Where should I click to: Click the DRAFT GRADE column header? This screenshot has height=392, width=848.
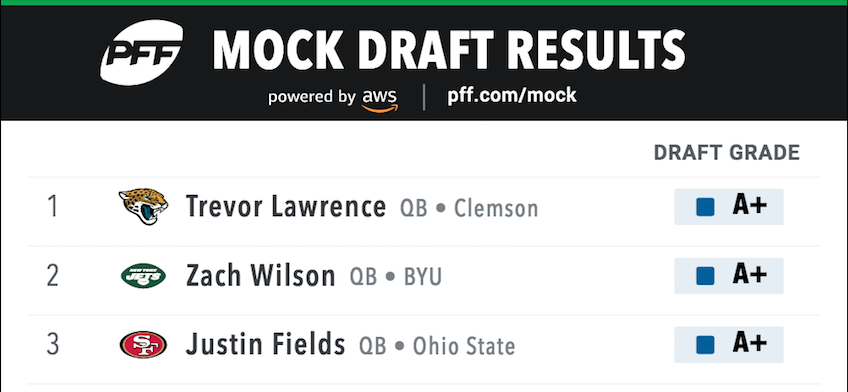727,153
